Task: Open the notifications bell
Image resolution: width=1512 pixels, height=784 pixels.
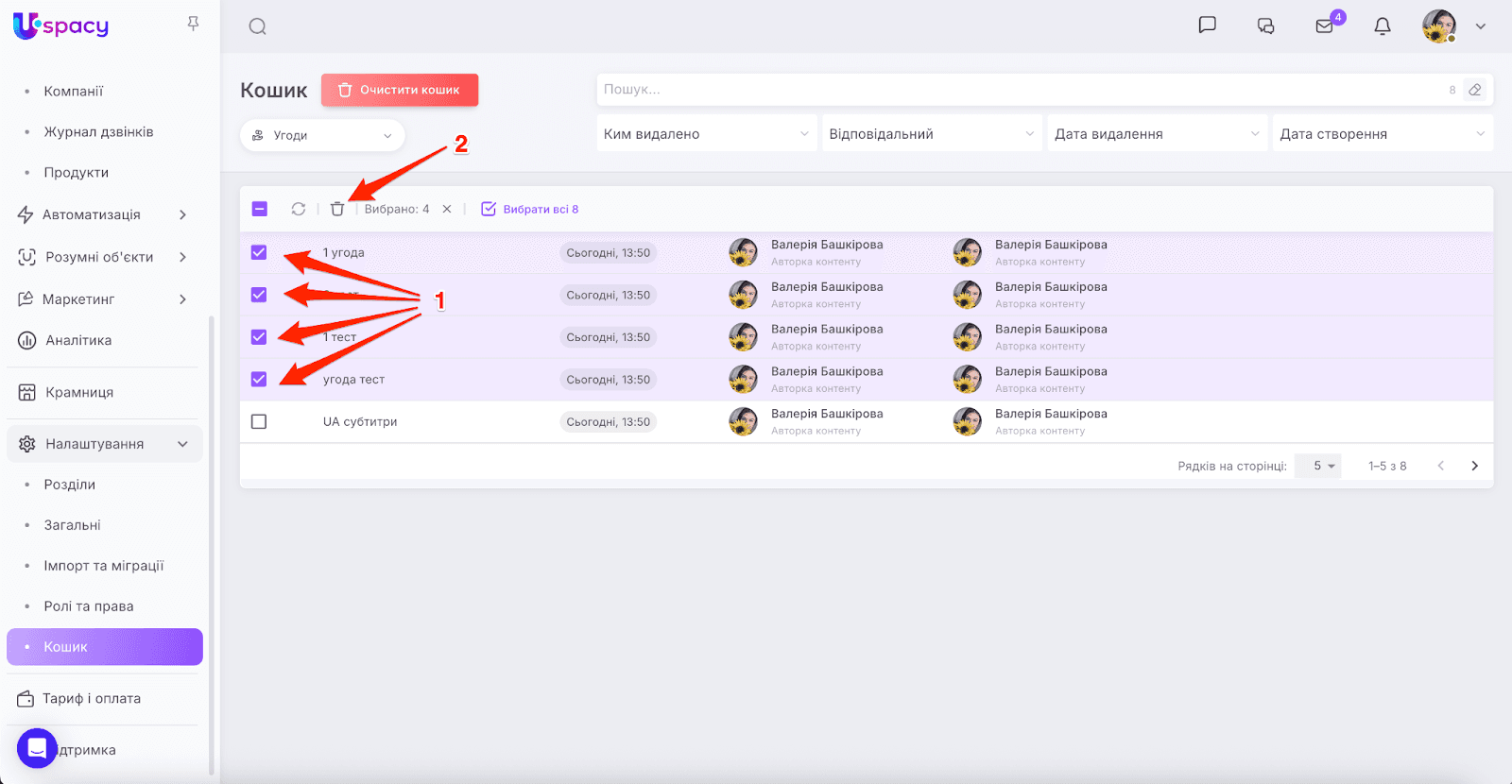Action: point(1382,26)
